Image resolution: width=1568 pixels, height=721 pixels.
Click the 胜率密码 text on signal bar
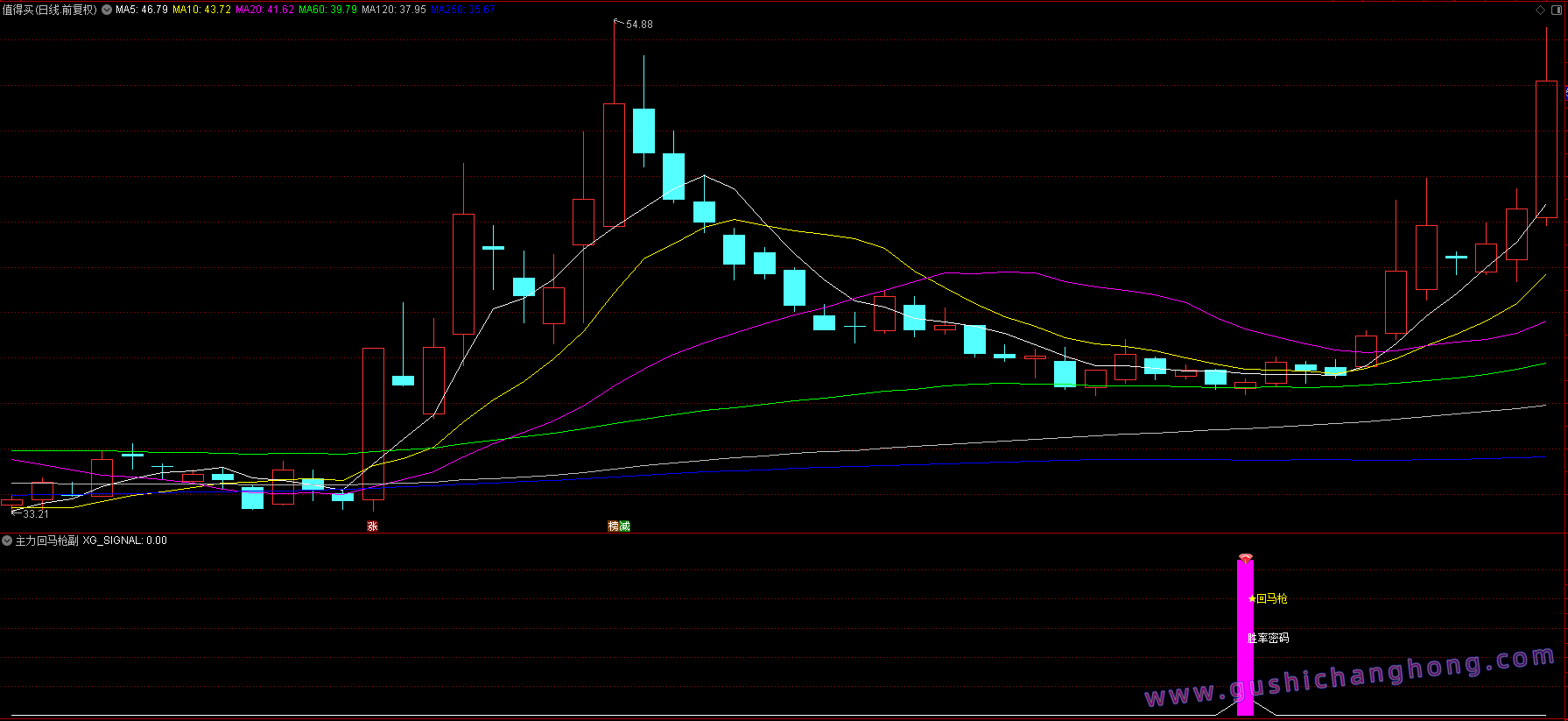(x=1268, y=638)
